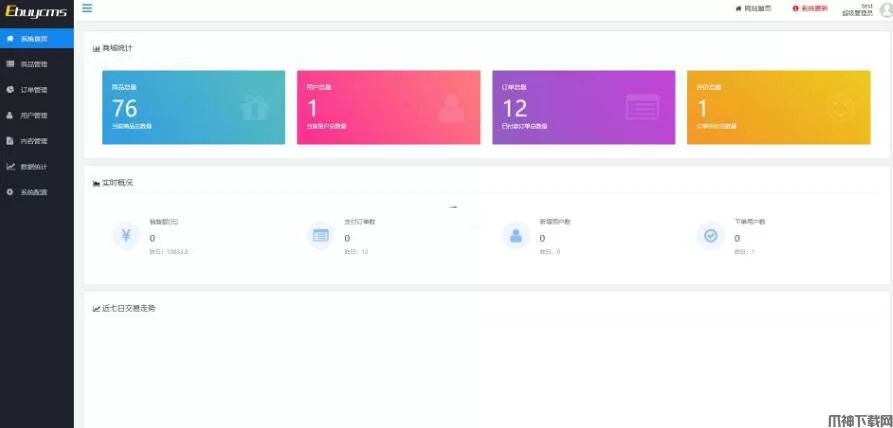Open 数据统计 in the sidebar
This screenshot has height=428, width=893.
click(34, 166)
